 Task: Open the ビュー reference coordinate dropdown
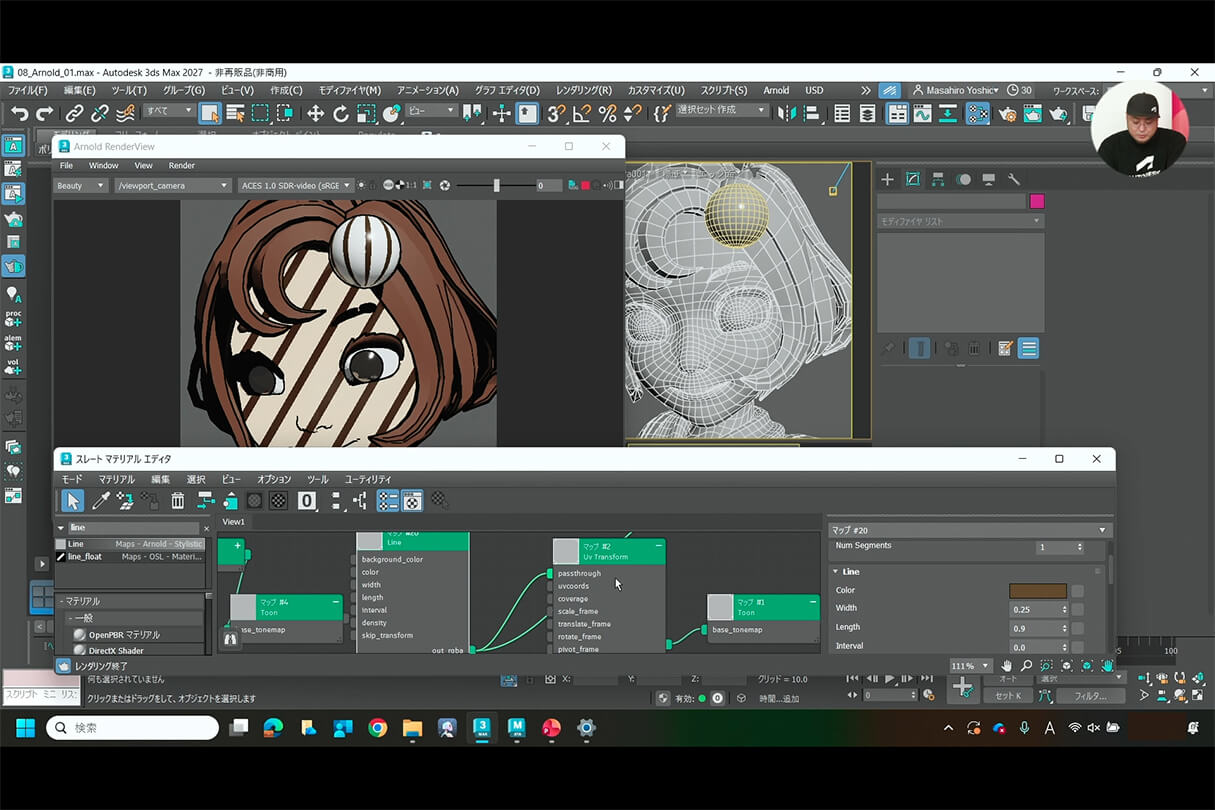(432, 111)
